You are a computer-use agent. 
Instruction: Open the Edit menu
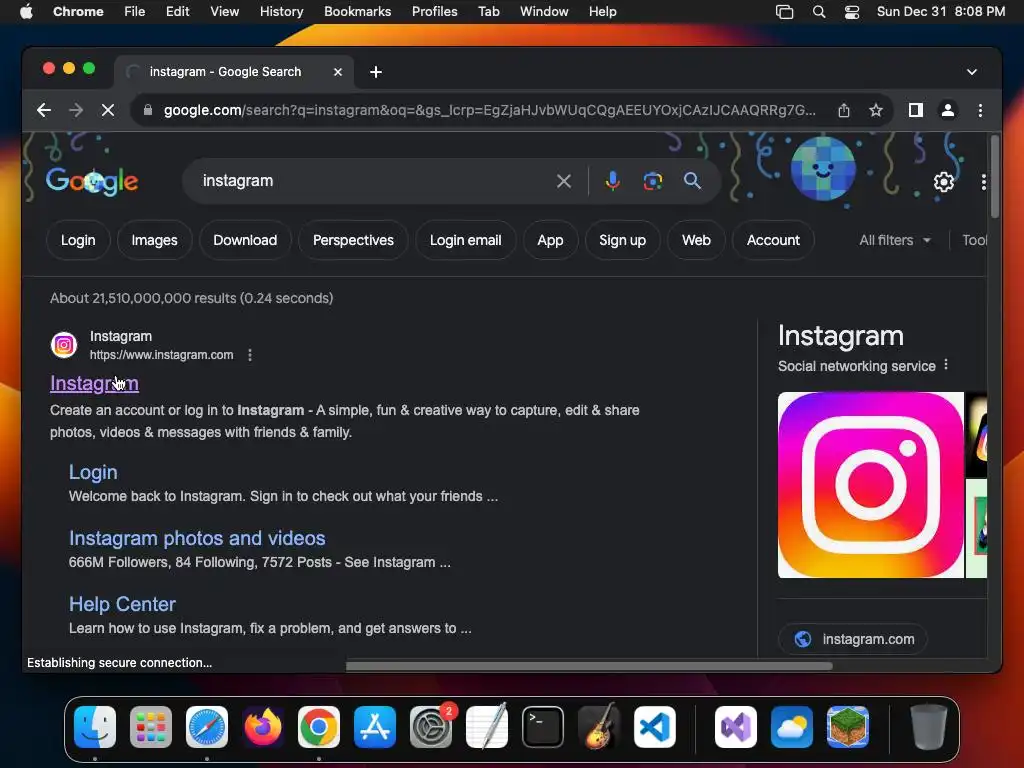pyautogui.click(x=177, y=11)
